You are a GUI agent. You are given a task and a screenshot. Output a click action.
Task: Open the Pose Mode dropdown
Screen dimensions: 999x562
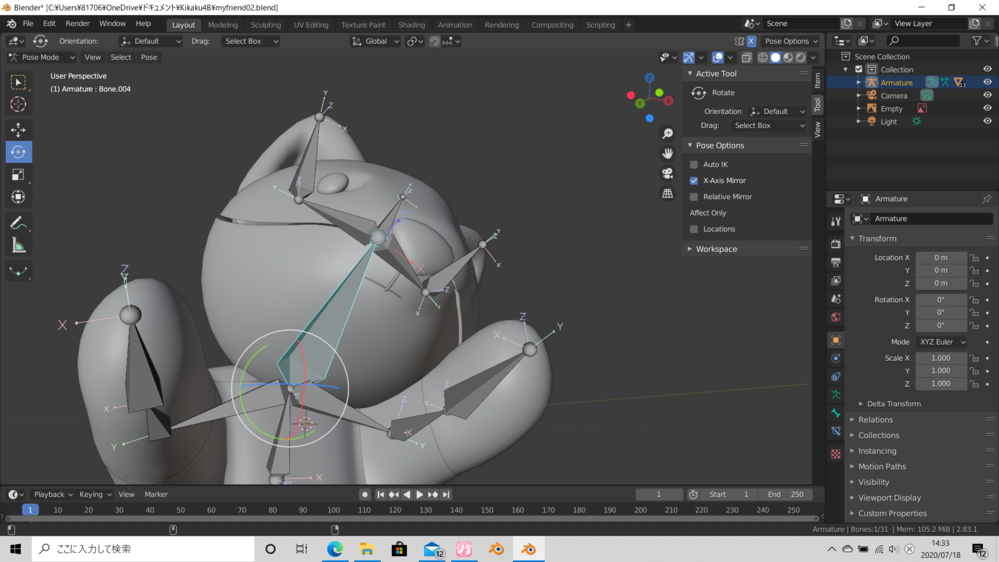pos(41,57)
